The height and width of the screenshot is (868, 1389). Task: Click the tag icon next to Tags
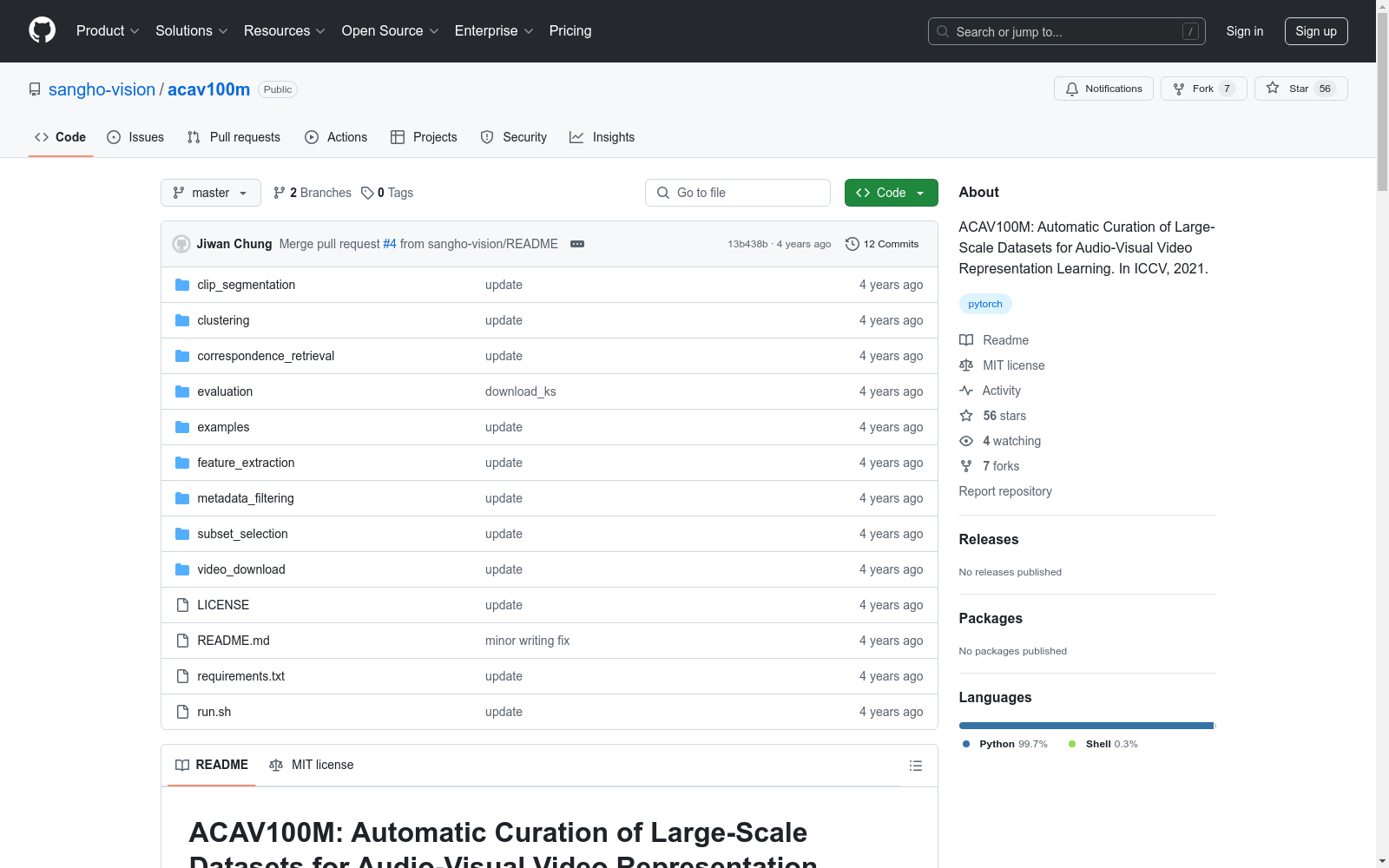click(x=367, y=193)
